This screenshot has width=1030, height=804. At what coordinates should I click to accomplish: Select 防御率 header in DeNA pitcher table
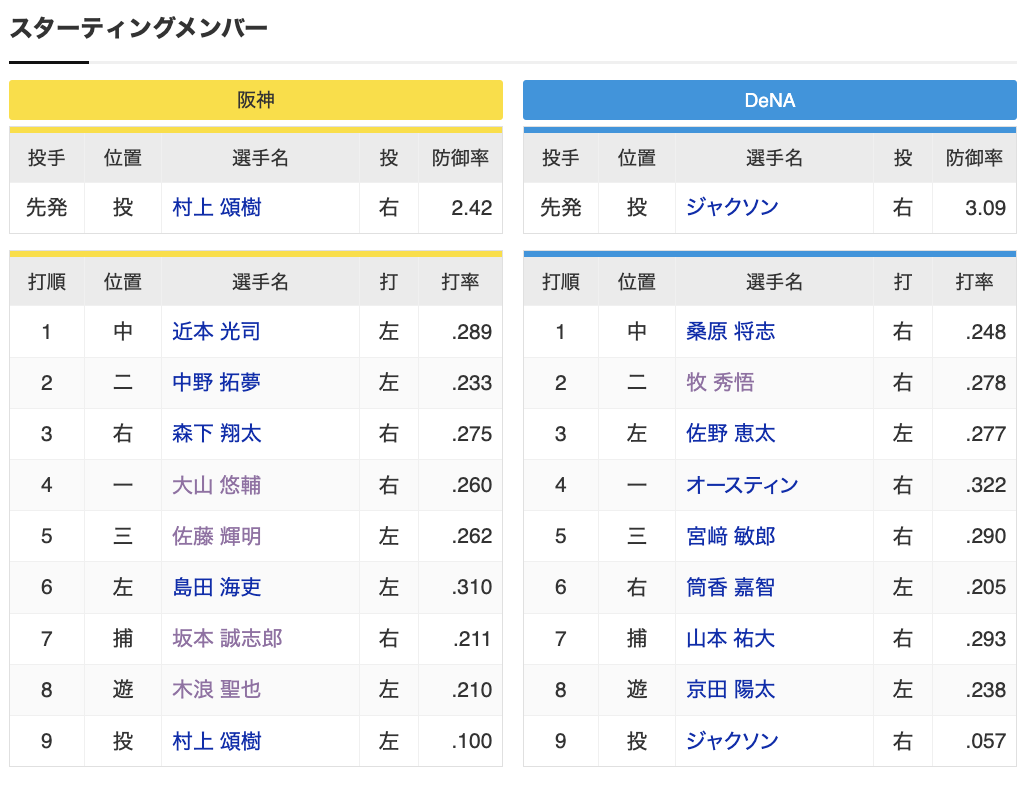point(974,158)
